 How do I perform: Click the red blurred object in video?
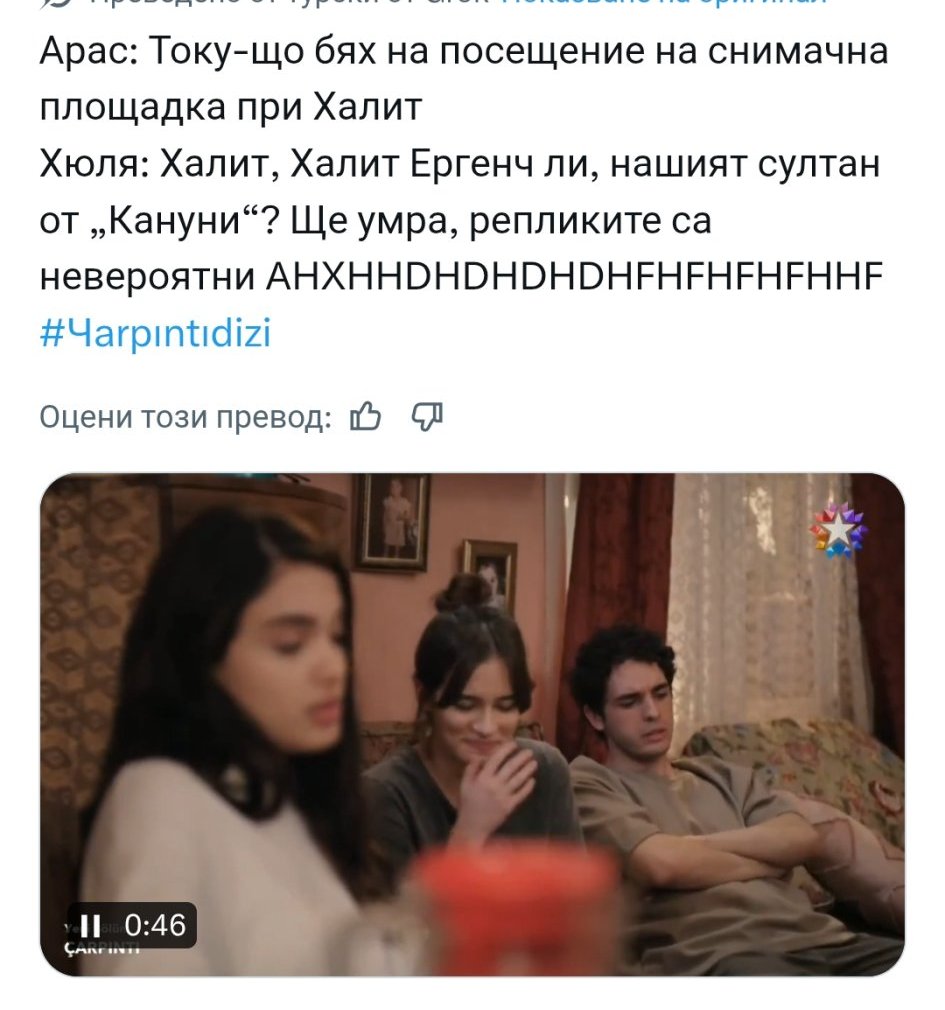pyautogui.click(x=515, y=908)
